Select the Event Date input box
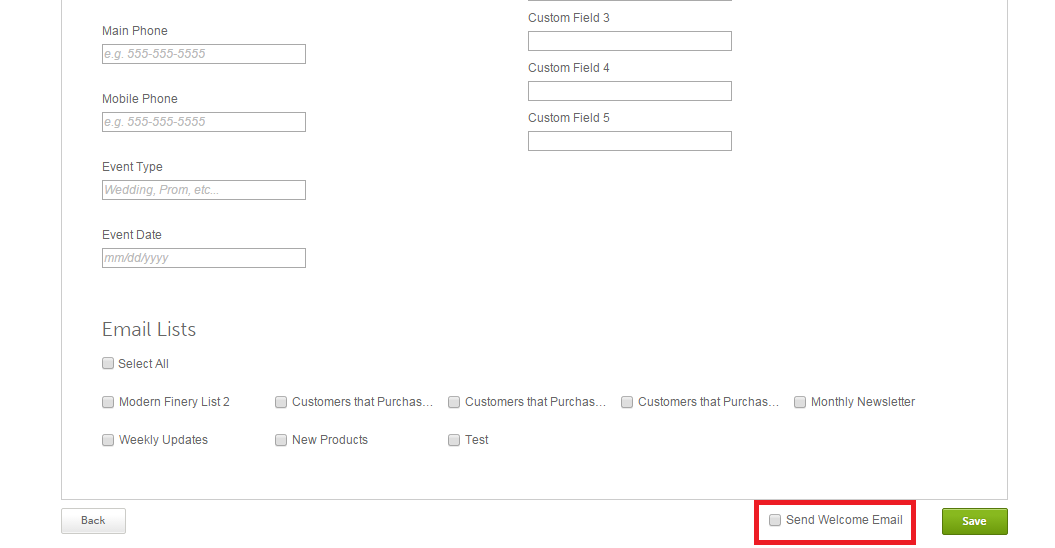This screenshot has width=1055, height=548. click(203, 258)
